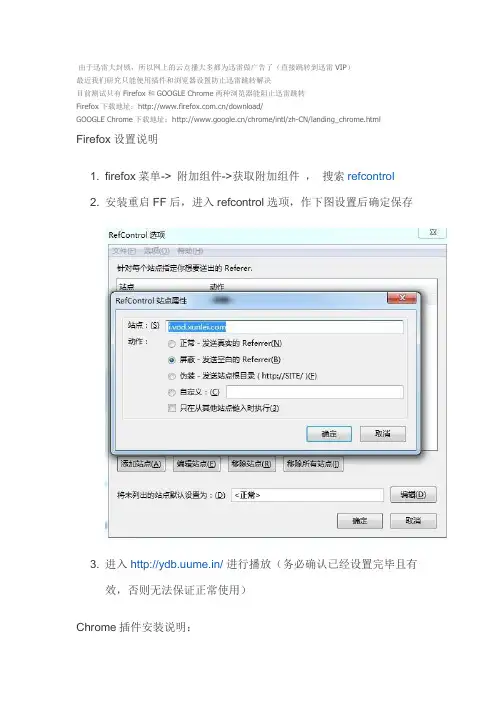The width and height of the screenshot is (496, 702).
Task: Enable the third-party requests only checkbox
Action: pos(171,408)
